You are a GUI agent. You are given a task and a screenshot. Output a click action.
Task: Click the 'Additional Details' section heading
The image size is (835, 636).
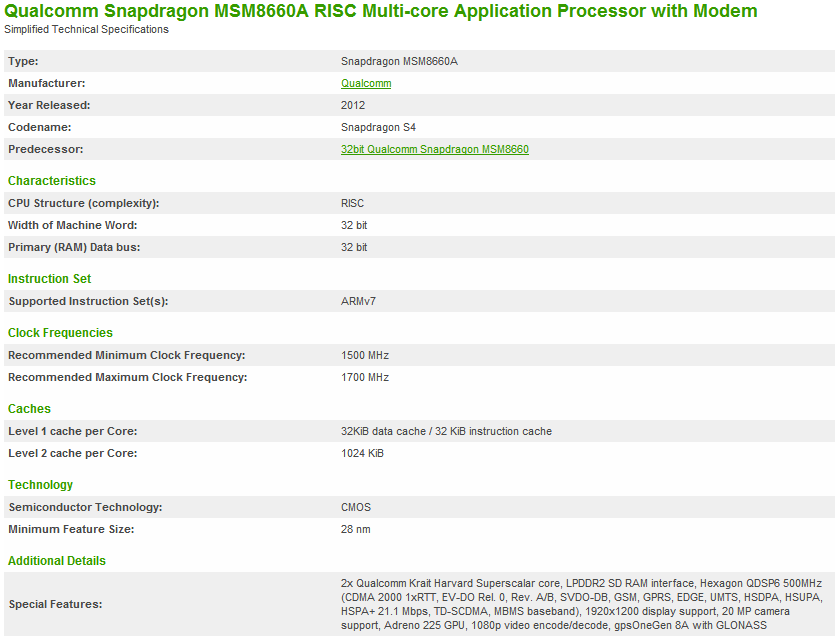(57, 560)
